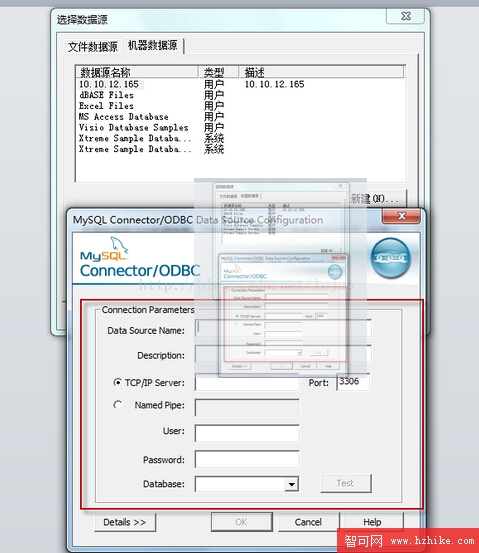Click the Named Pipe input field
This screenshot has height=553, width=479.
(247, 408)
